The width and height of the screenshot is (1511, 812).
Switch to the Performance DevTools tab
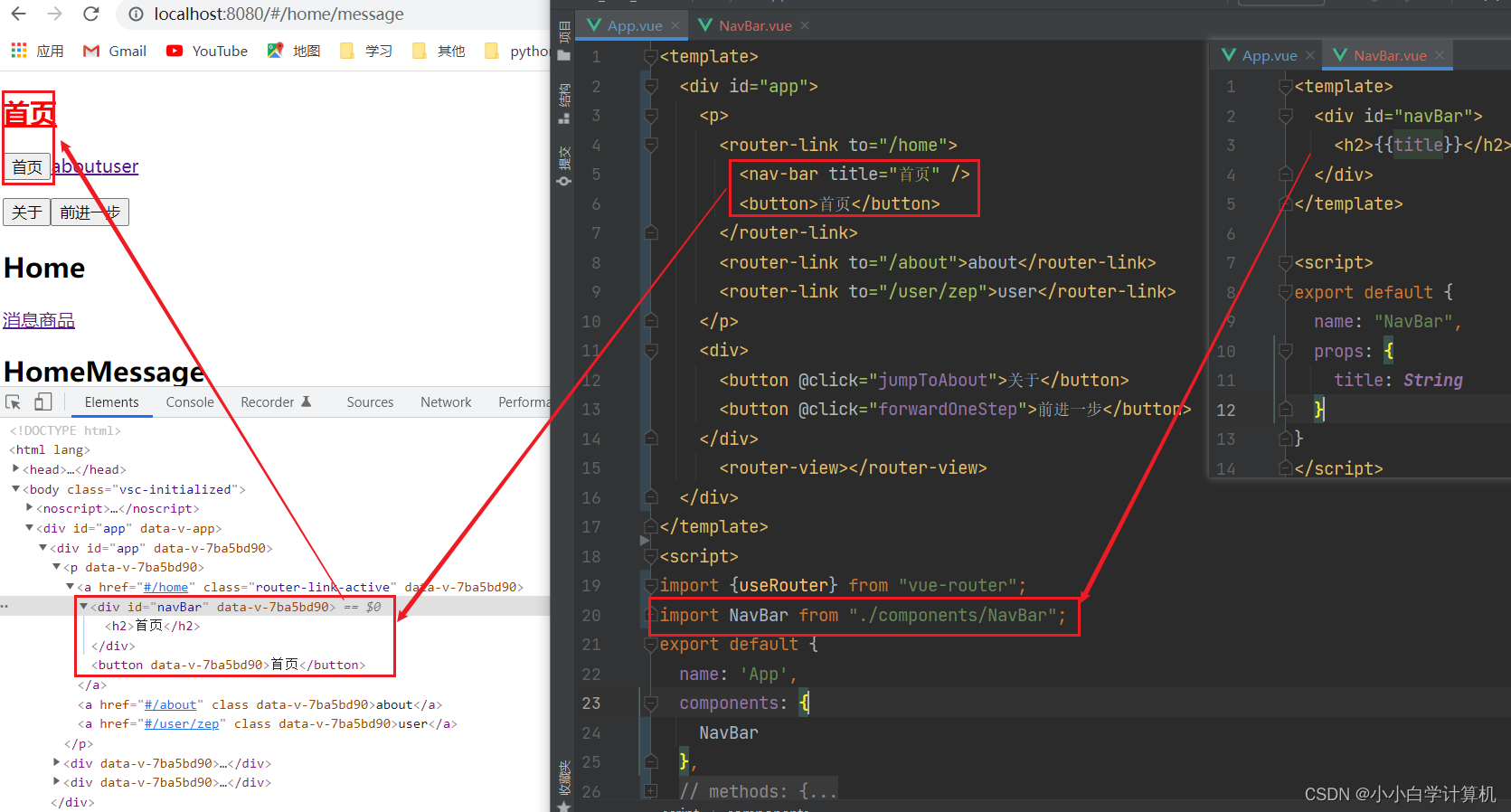(x=523, y=402)
